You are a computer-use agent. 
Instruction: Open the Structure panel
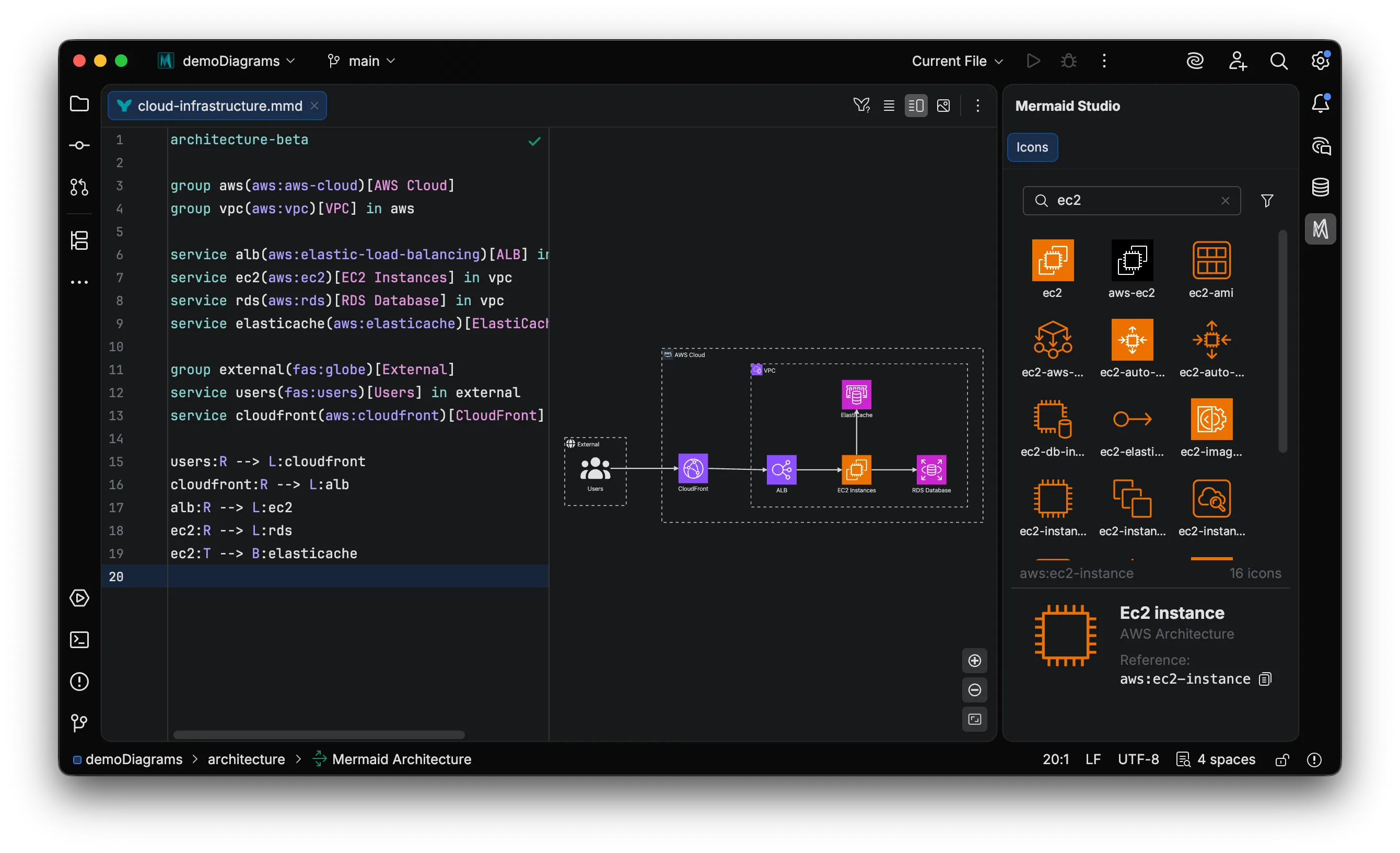[x=79, y=240]
